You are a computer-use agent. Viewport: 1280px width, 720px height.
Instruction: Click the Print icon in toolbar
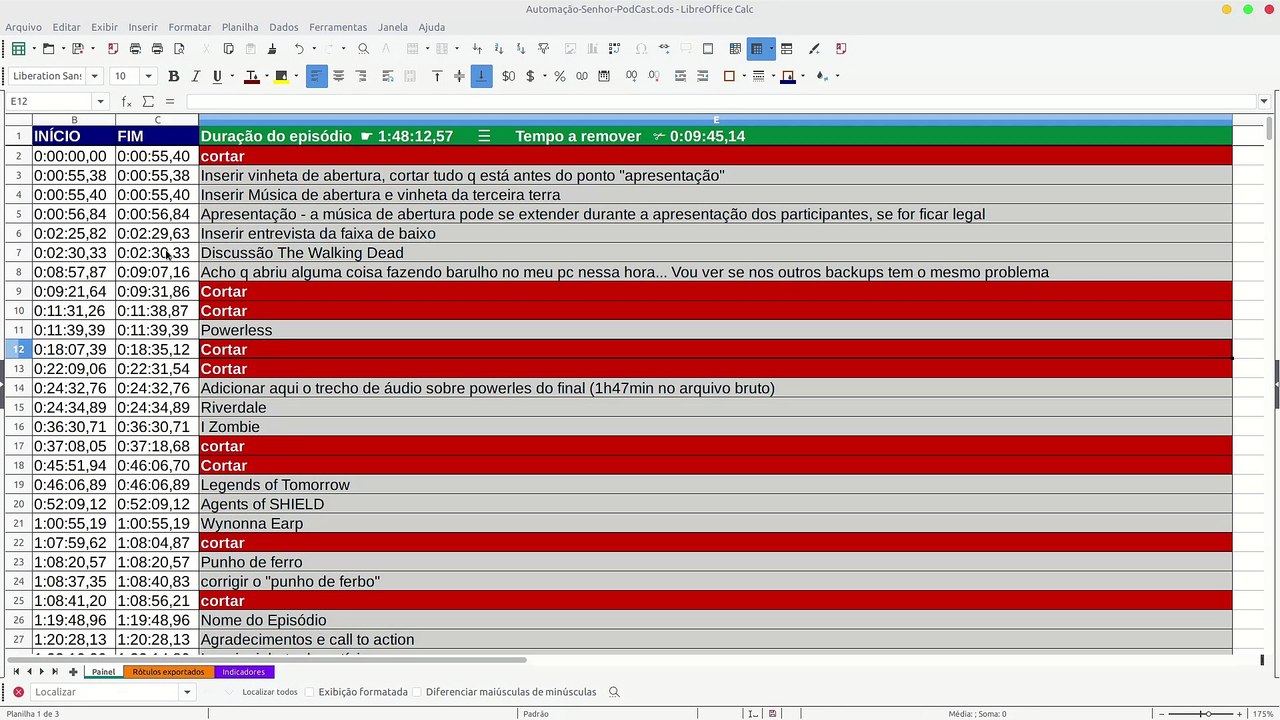(x=157, y=48)
